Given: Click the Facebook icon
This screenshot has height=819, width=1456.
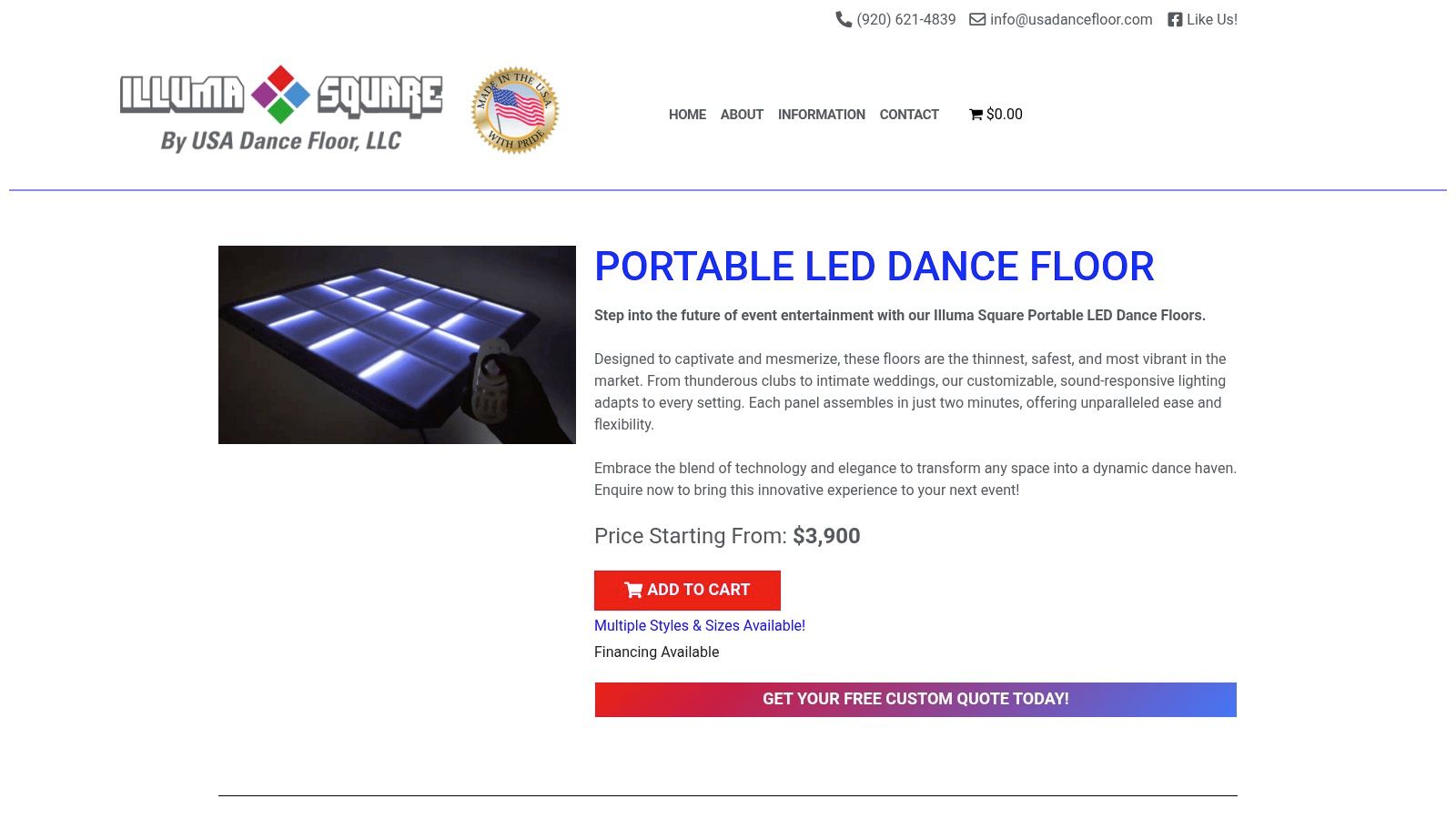Looking at the screenshot, I should (x=1175, y=19).
